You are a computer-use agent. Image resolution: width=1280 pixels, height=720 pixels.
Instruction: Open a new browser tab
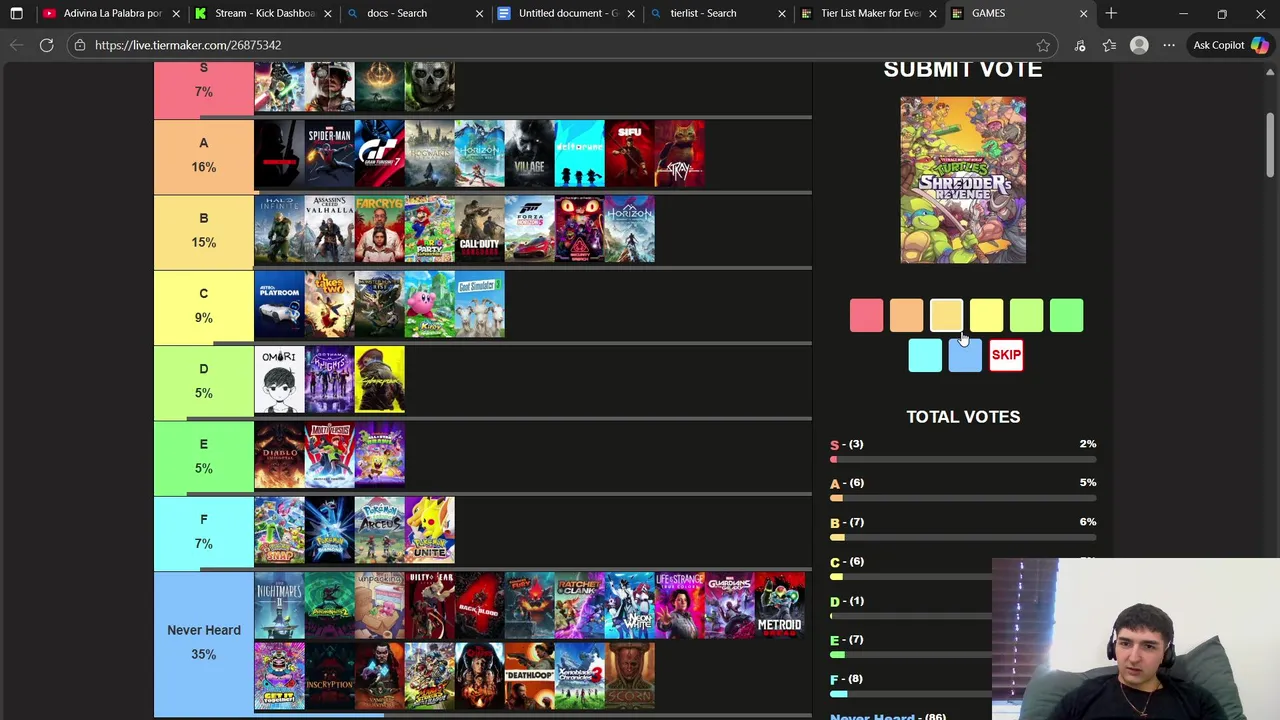[1111, 13]
